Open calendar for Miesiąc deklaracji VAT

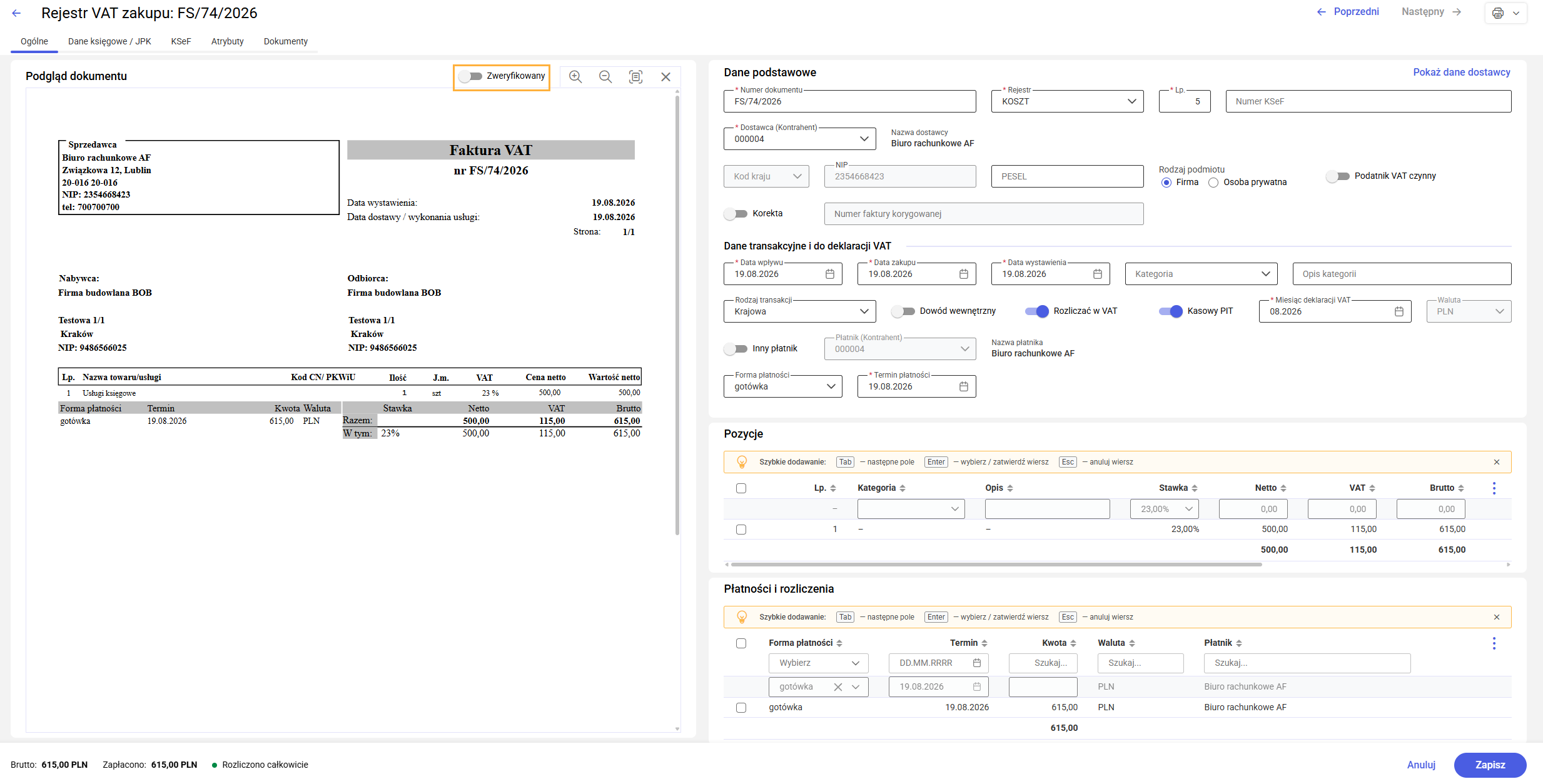1399,311
